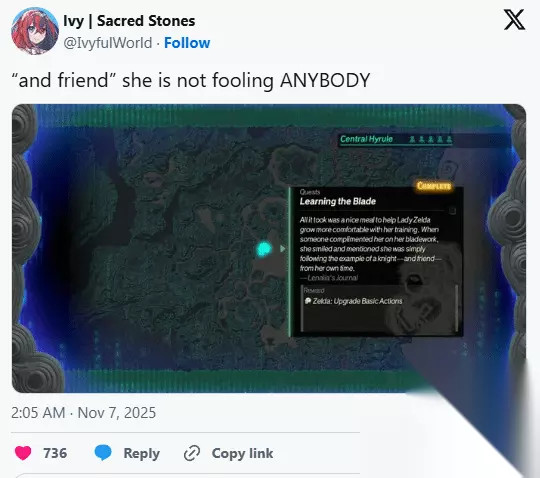Click the Learning the Blade quest title
540x478 pixels.
[338, 201]
